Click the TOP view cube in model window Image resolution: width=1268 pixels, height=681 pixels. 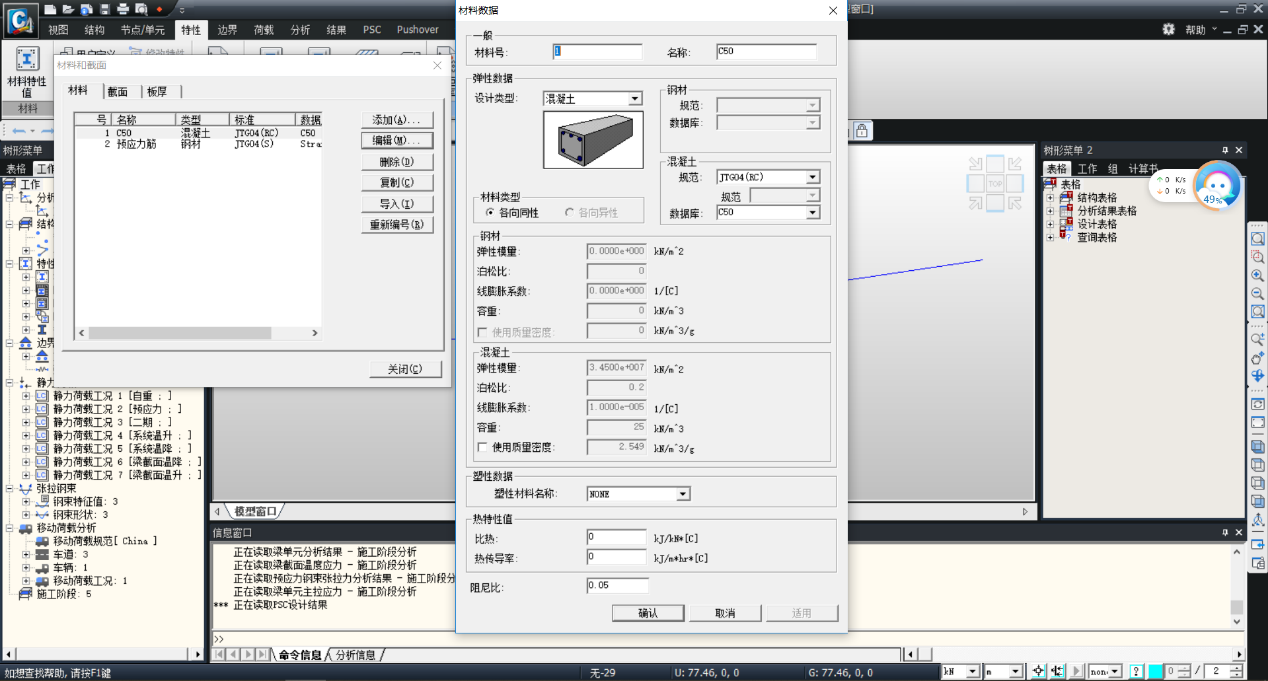pyautogui.click(x=995, y=184)
